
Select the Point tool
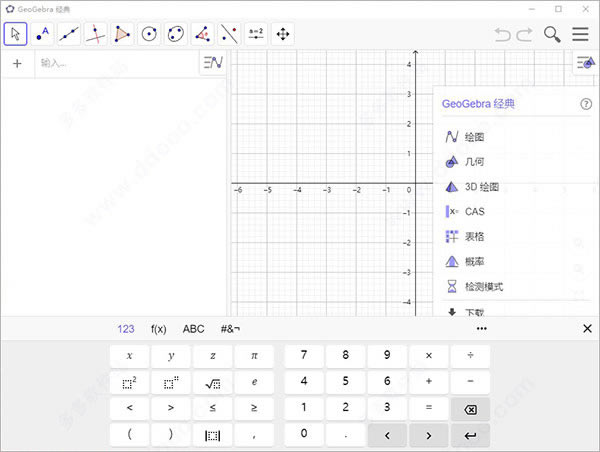(x=42, y=34)
